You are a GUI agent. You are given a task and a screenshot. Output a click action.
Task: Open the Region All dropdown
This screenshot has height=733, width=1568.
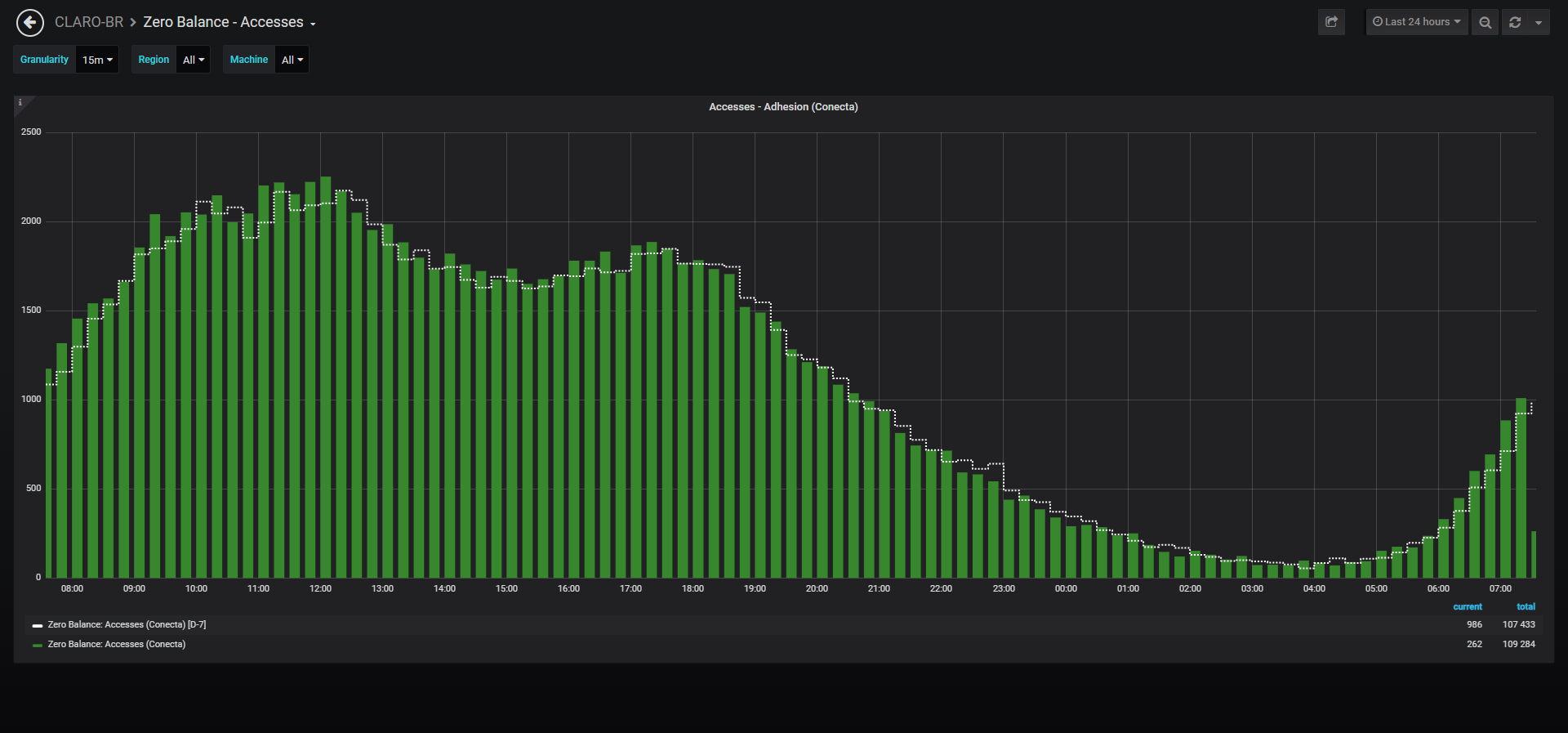coord(194,60)
